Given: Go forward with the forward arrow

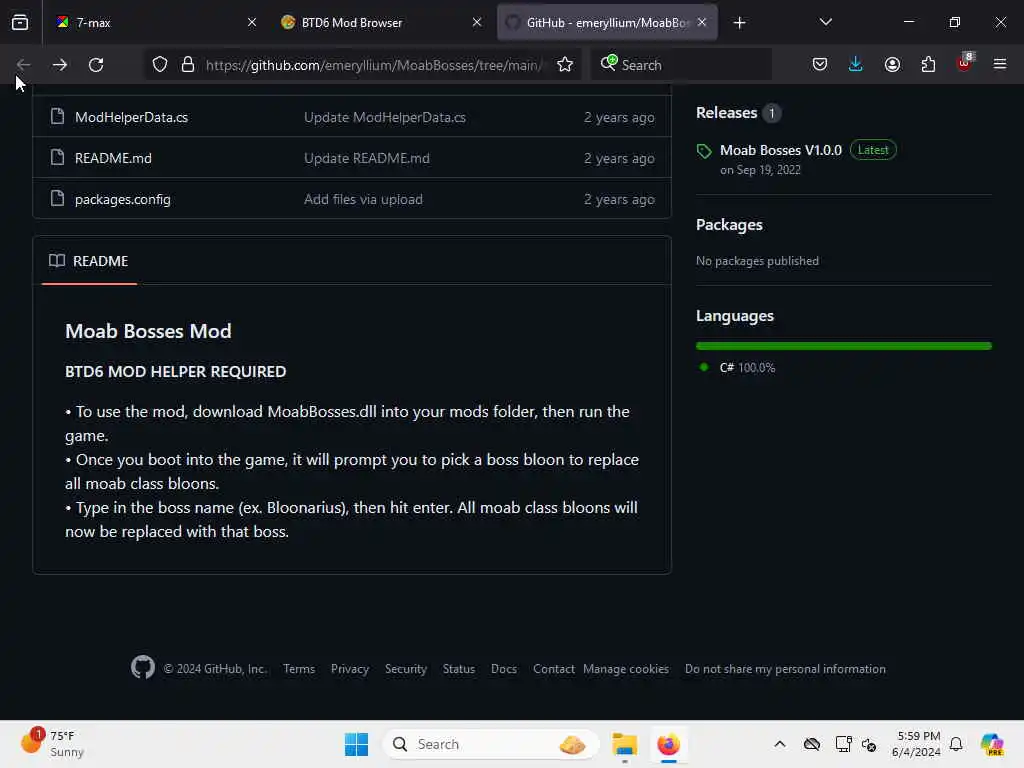Looking at the screenshot, I should pyautogui.click(x=60, y=65).
